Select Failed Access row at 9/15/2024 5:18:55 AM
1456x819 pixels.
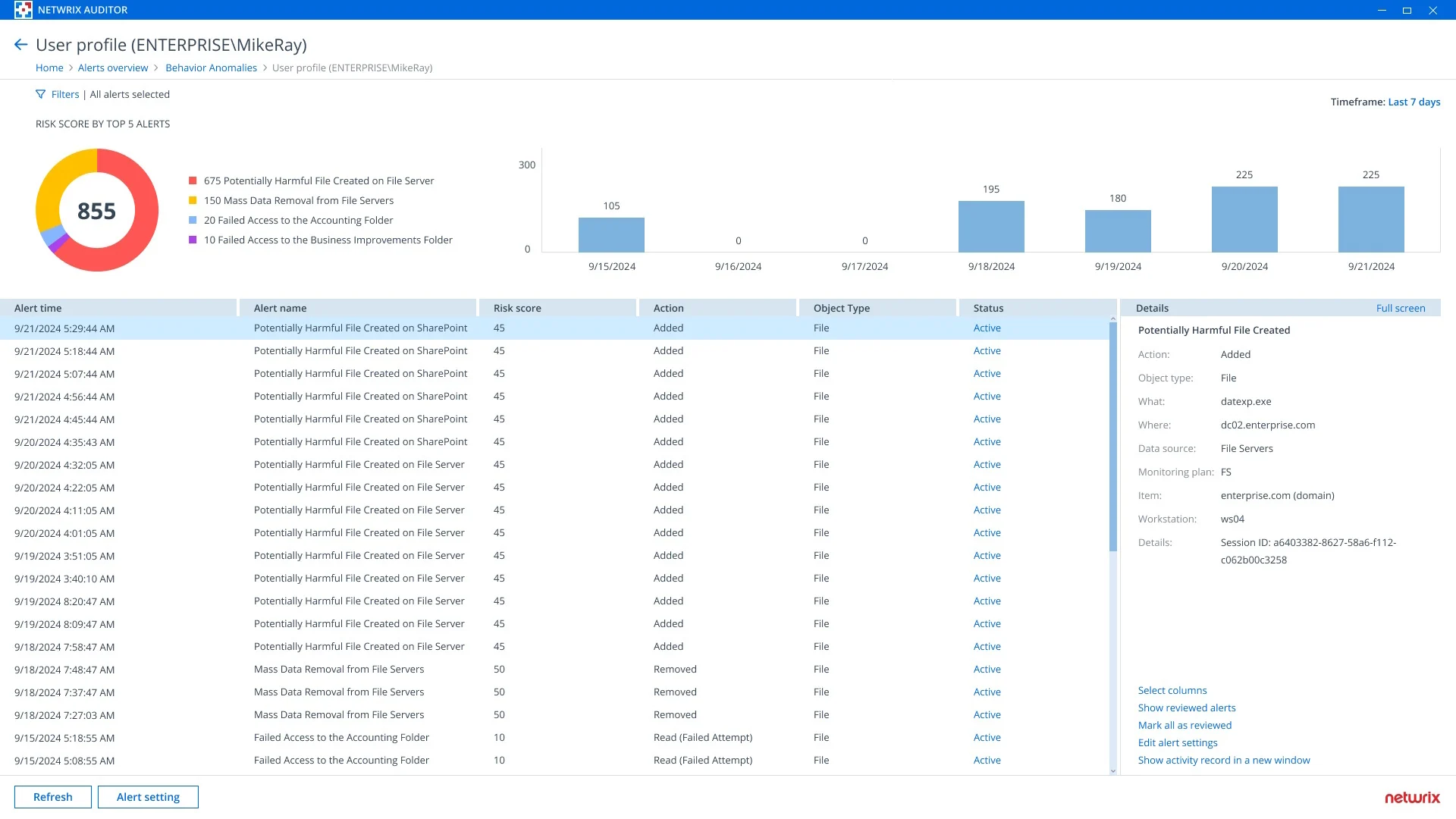point(554,738)
